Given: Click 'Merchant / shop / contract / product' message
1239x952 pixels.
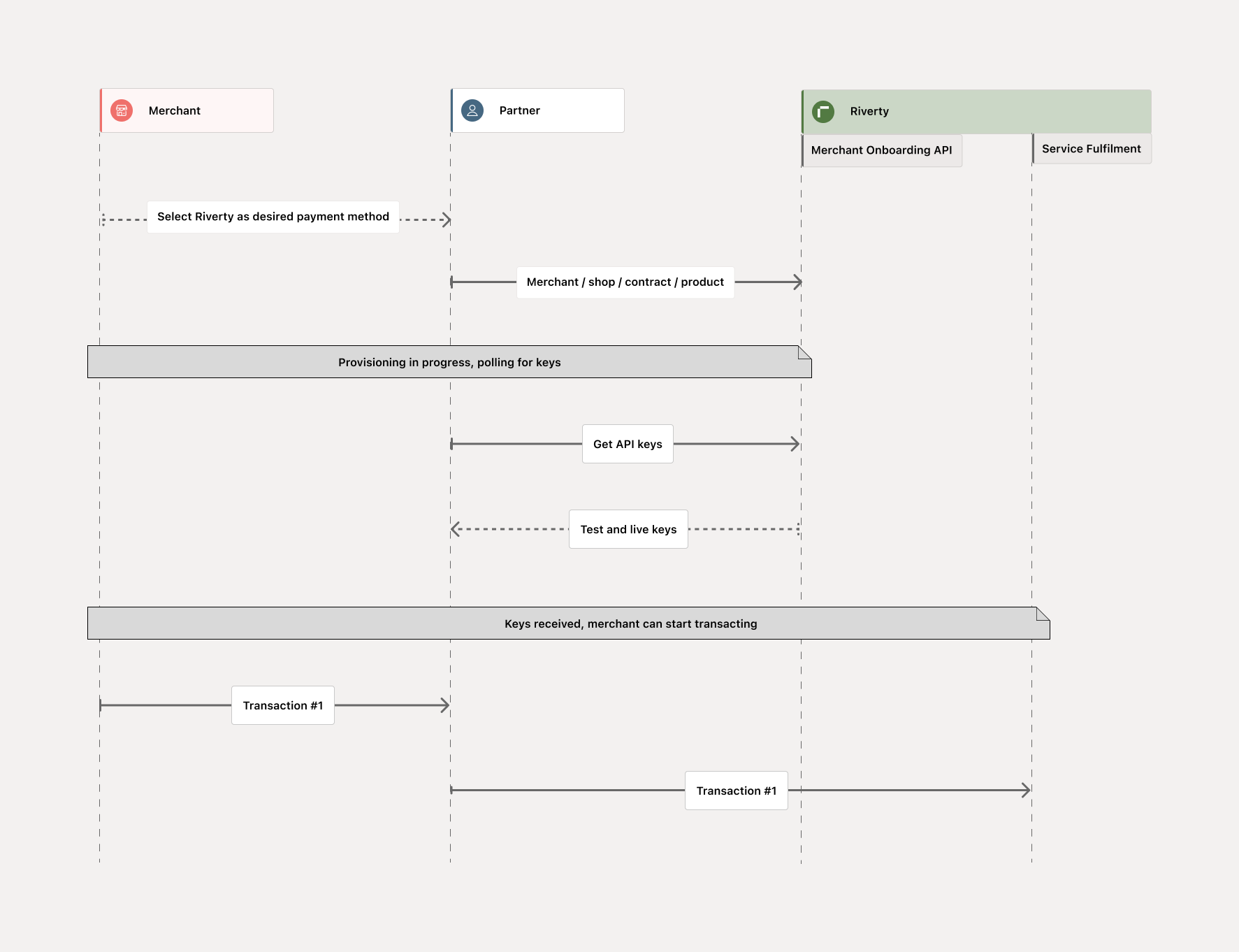Looking at the screenshot, I should click(x=625, y=282).
